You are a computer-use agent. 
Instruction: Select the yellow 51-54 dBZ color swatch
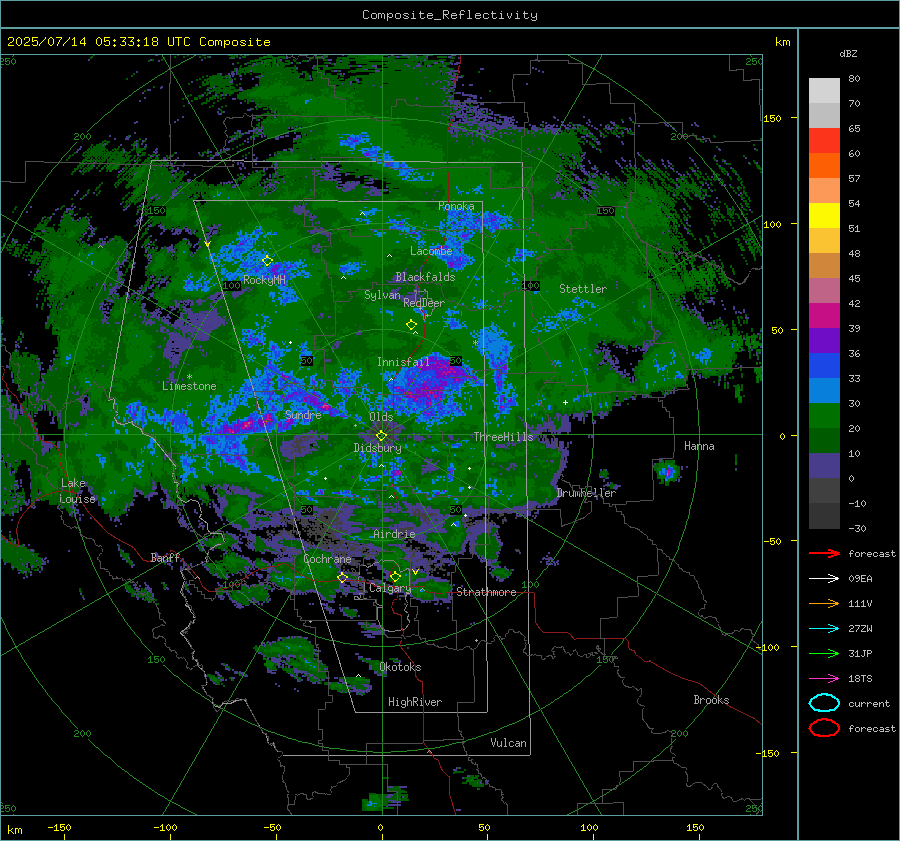(824, 216)
